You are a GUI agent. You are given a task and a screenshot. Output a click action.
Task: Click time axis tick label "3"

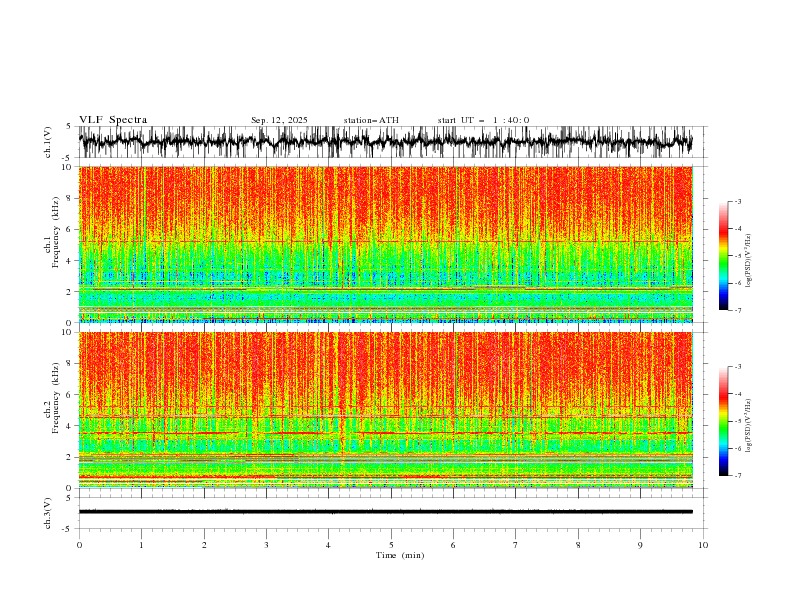coord(266,545)
